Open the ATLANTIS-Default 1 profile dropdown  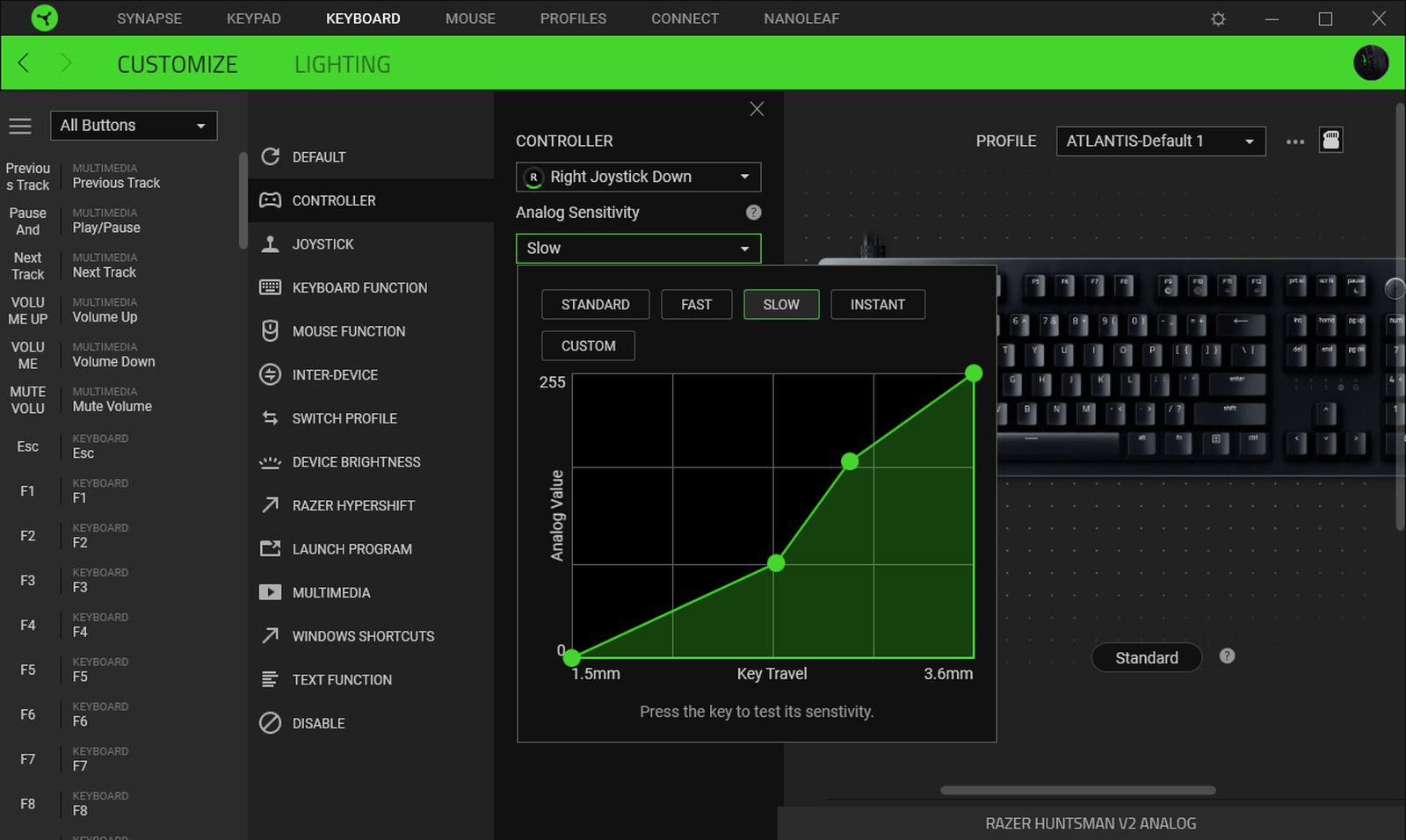click(x=1161, y=141)
